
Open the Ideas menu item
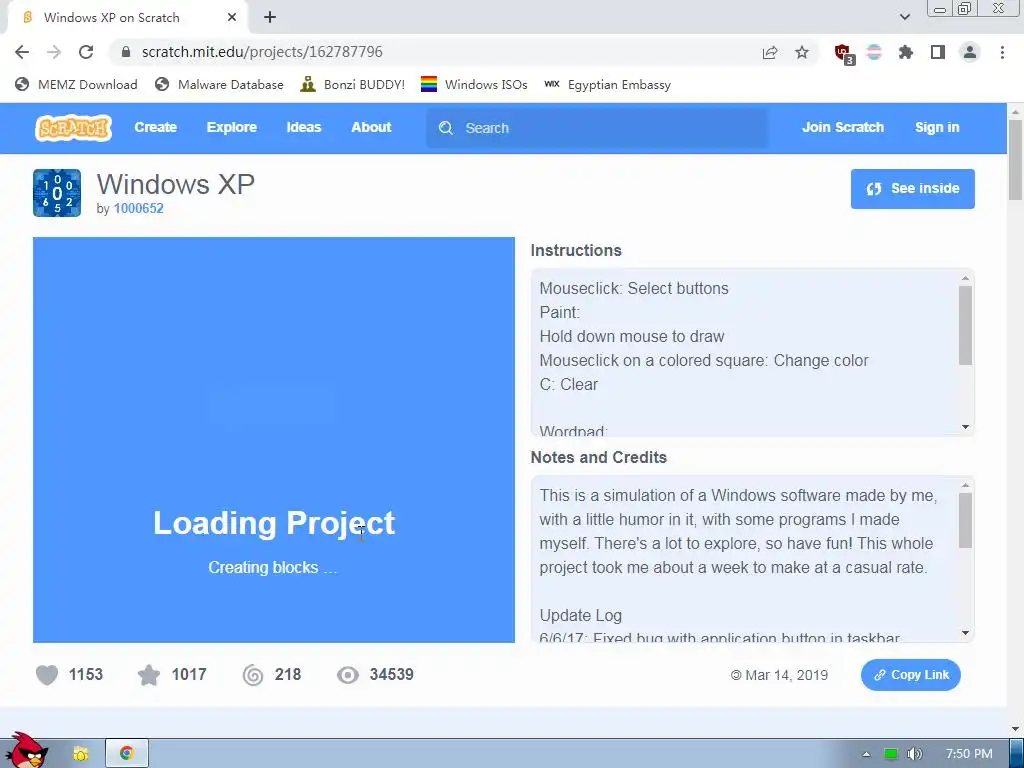(x=304, y=127)
